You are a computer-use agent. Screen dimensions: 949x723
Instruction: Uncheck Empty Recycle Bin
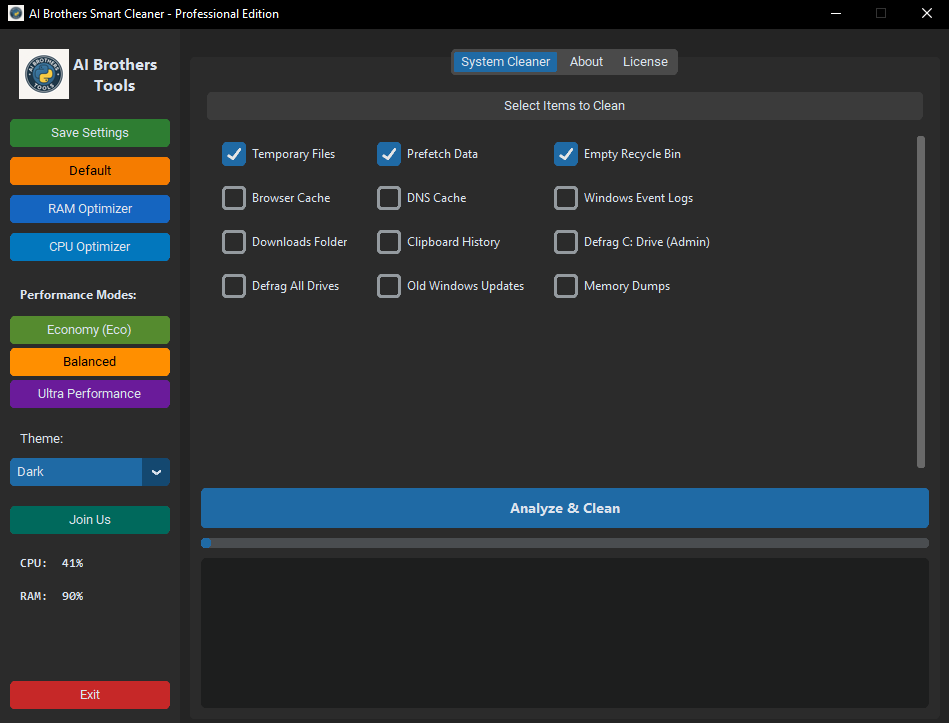(x=565, y=154)
